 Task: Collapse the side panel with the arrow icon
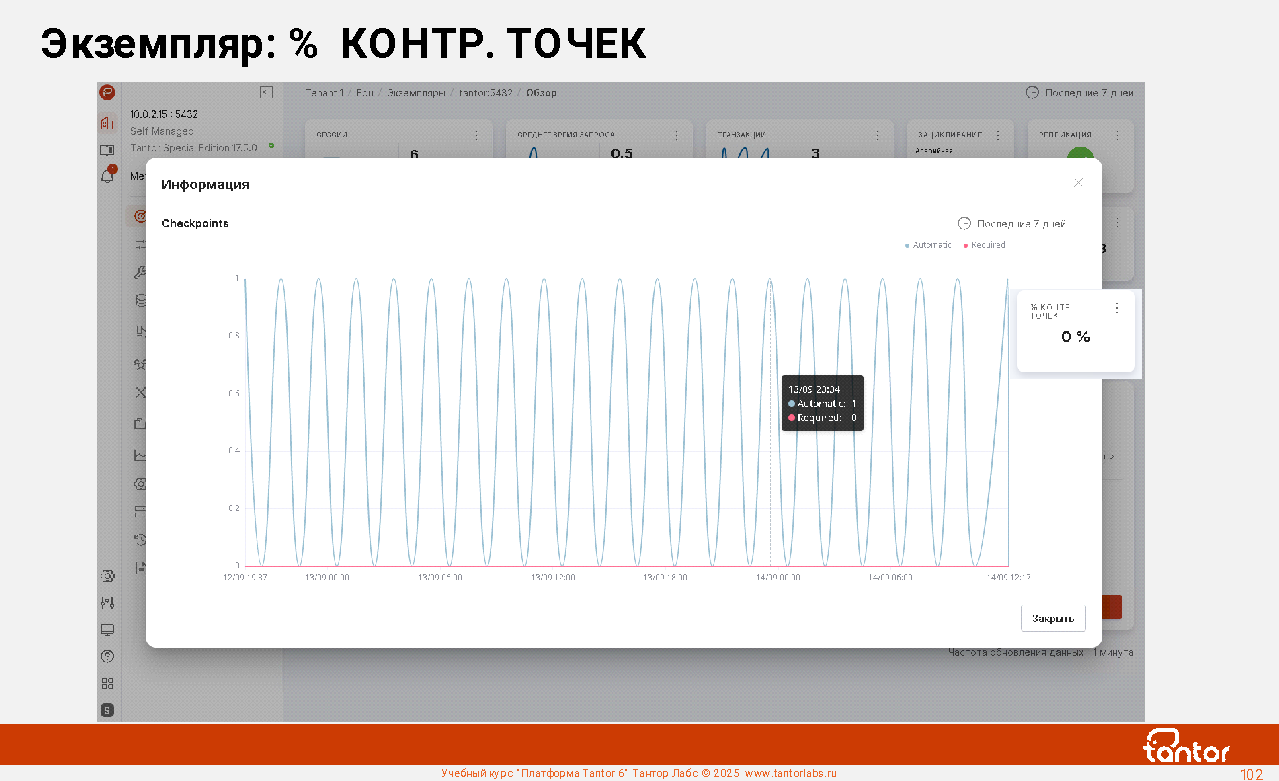point(266,92)
